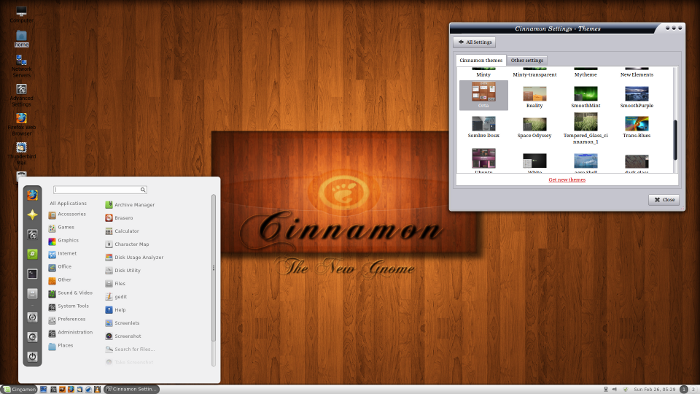
Task: Select Sound & Video category in menu
Action: [71, 293]
